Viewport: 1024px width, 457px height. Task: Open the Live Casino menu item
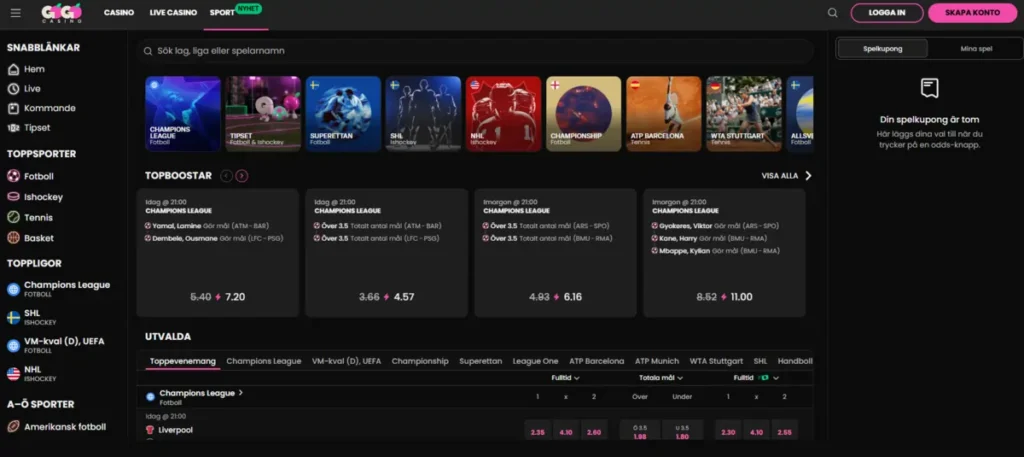tap(173, 13)
